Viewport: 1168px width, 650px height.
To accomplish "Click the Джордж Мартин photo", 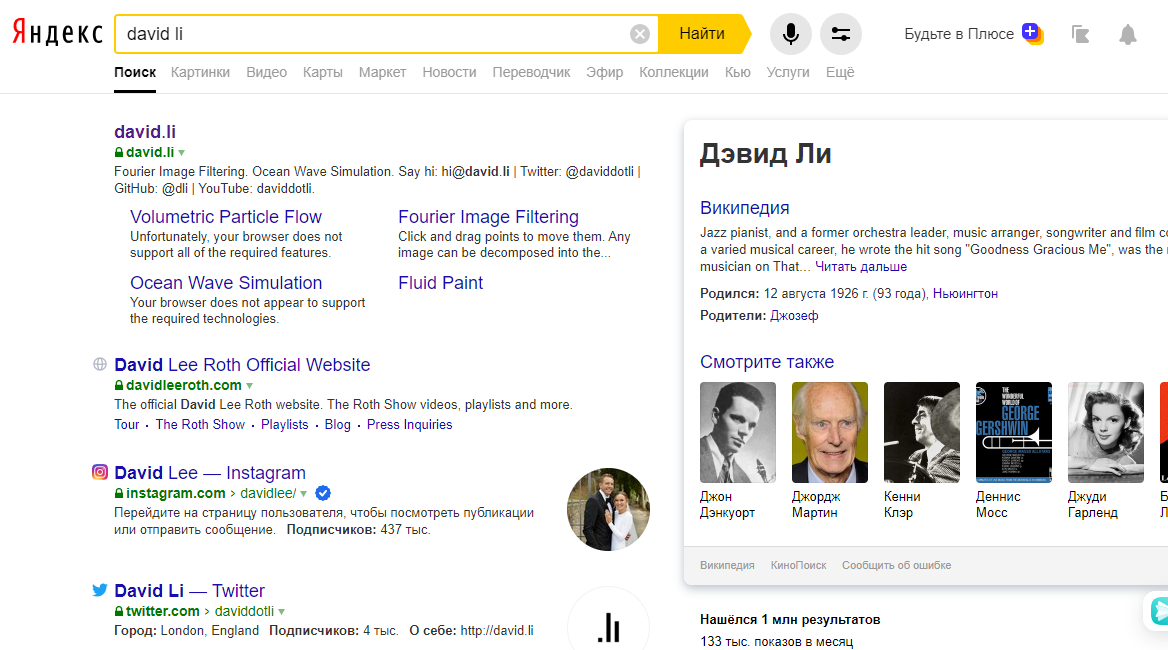I will pos(829,433).
